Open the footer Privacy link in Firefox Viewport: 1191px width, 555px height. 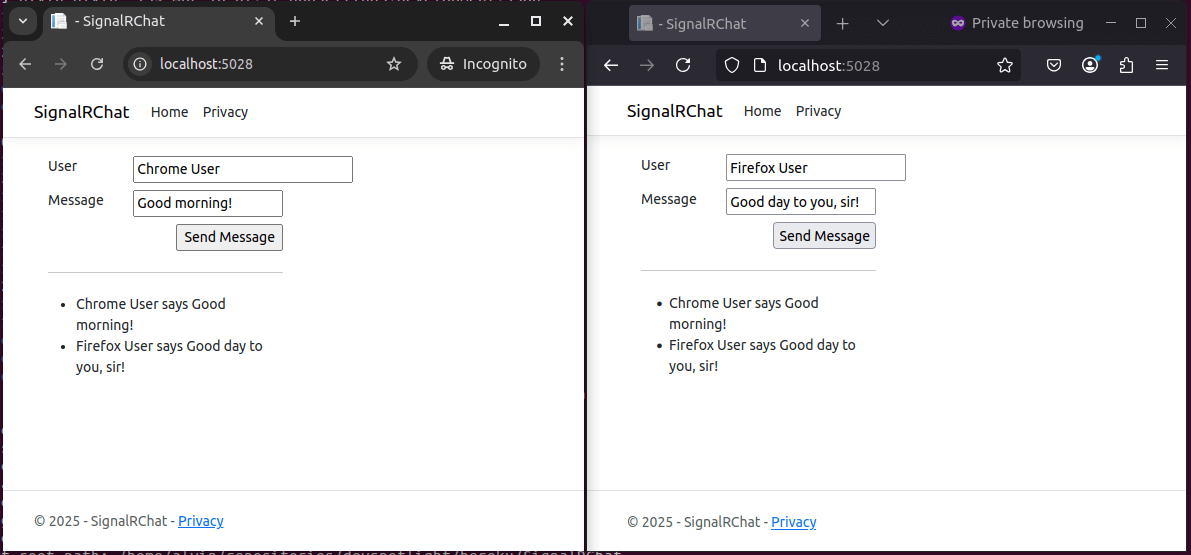(x=794, y=522)
